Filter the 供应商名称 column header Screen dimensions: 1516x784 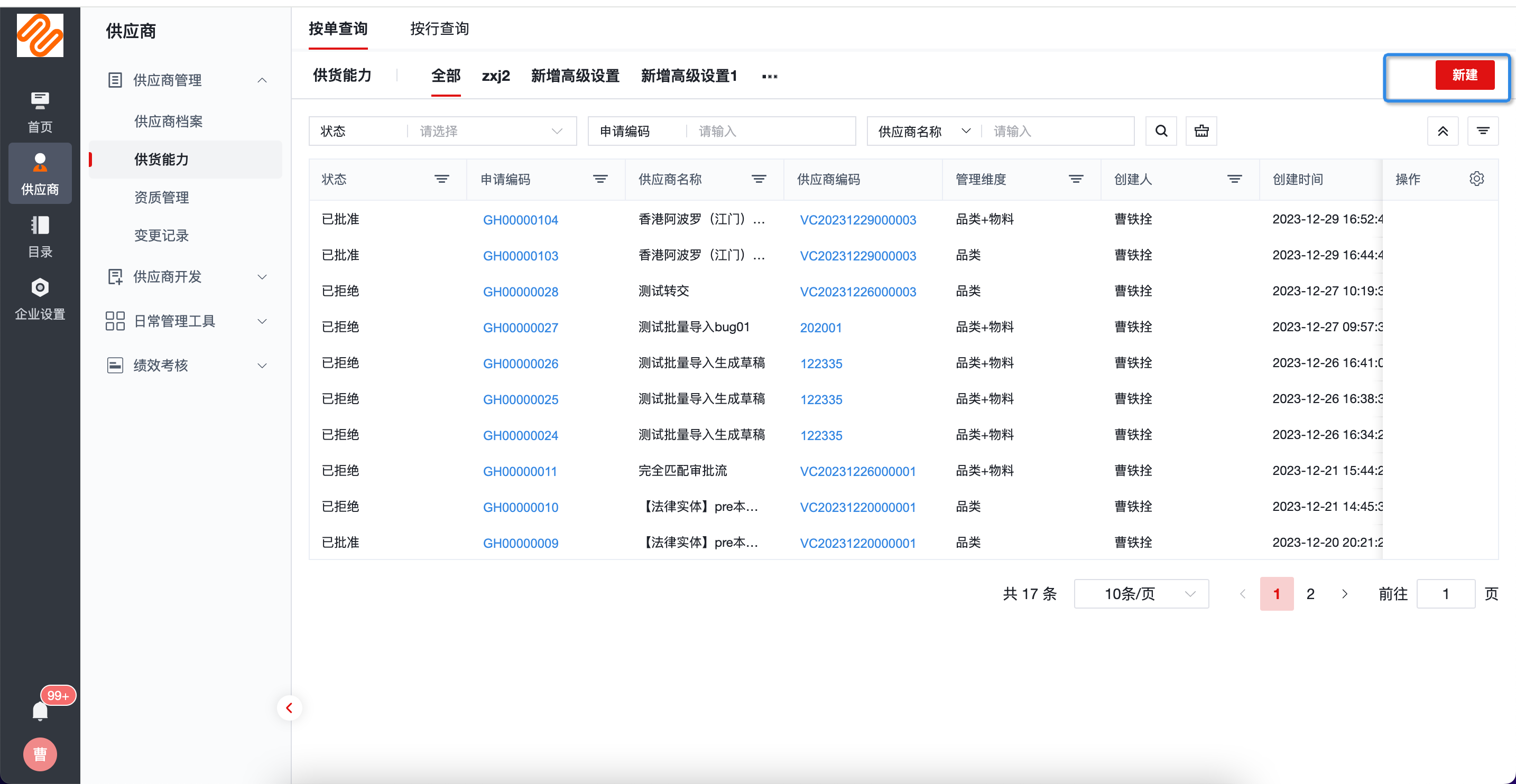pos(759,179)
